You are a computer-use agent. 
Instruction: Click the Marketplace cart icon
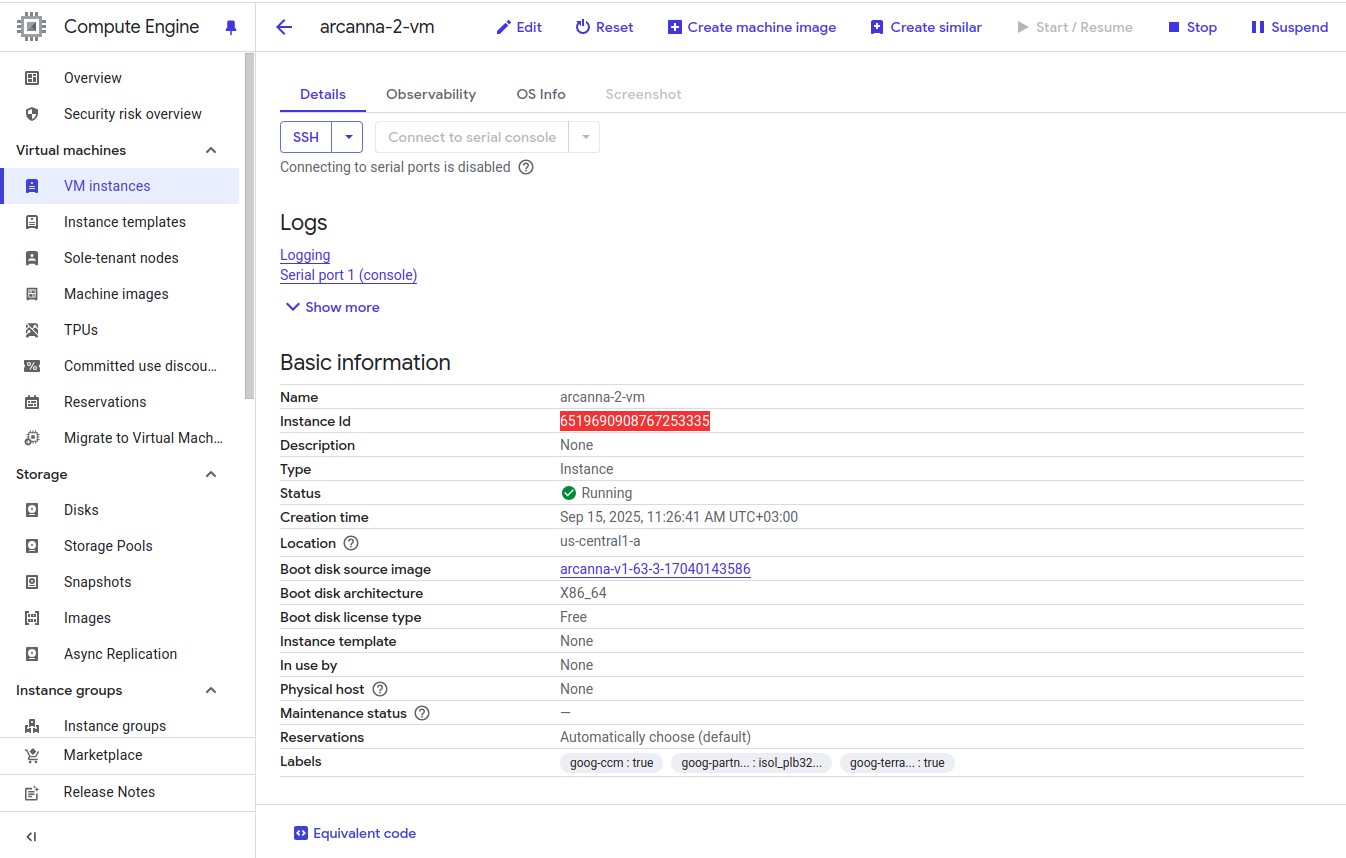(32, 755)
